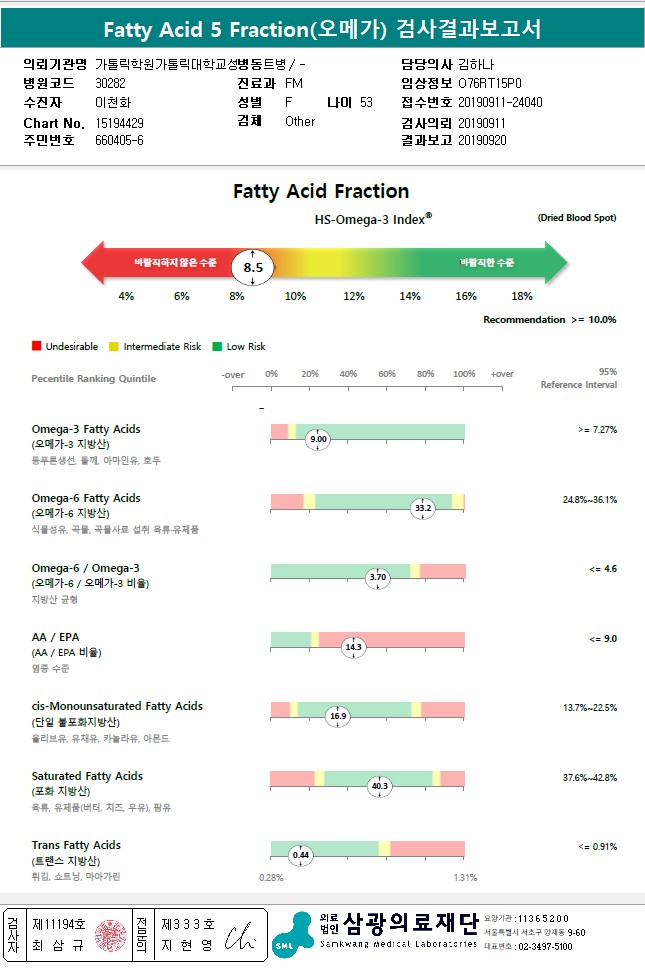645x973 pixels.
Task: Click the 40.3 marker on the Saturated Fatty Acids bar
Action: pyautogui.click(x=380, y=786)
